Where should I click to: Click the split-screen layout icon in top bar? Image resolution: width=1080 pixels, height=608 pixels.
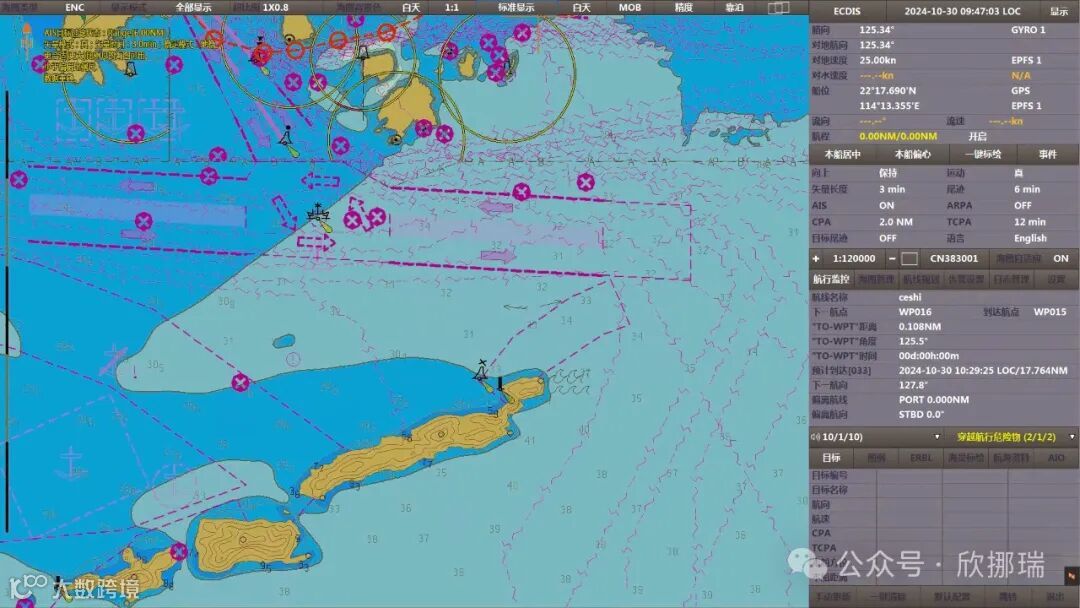tap(779, 8)
